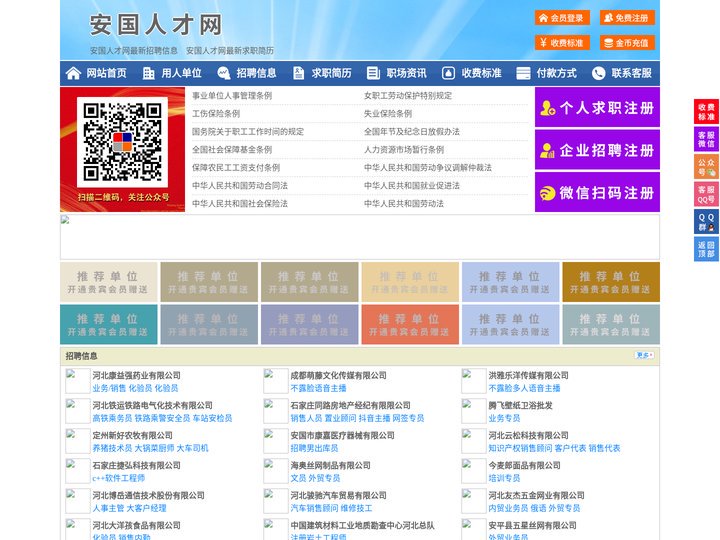The width and height of the screenshot is (720, 540).
Task: Click the phone icon beside 联系客服
Action: click(598, 73)
